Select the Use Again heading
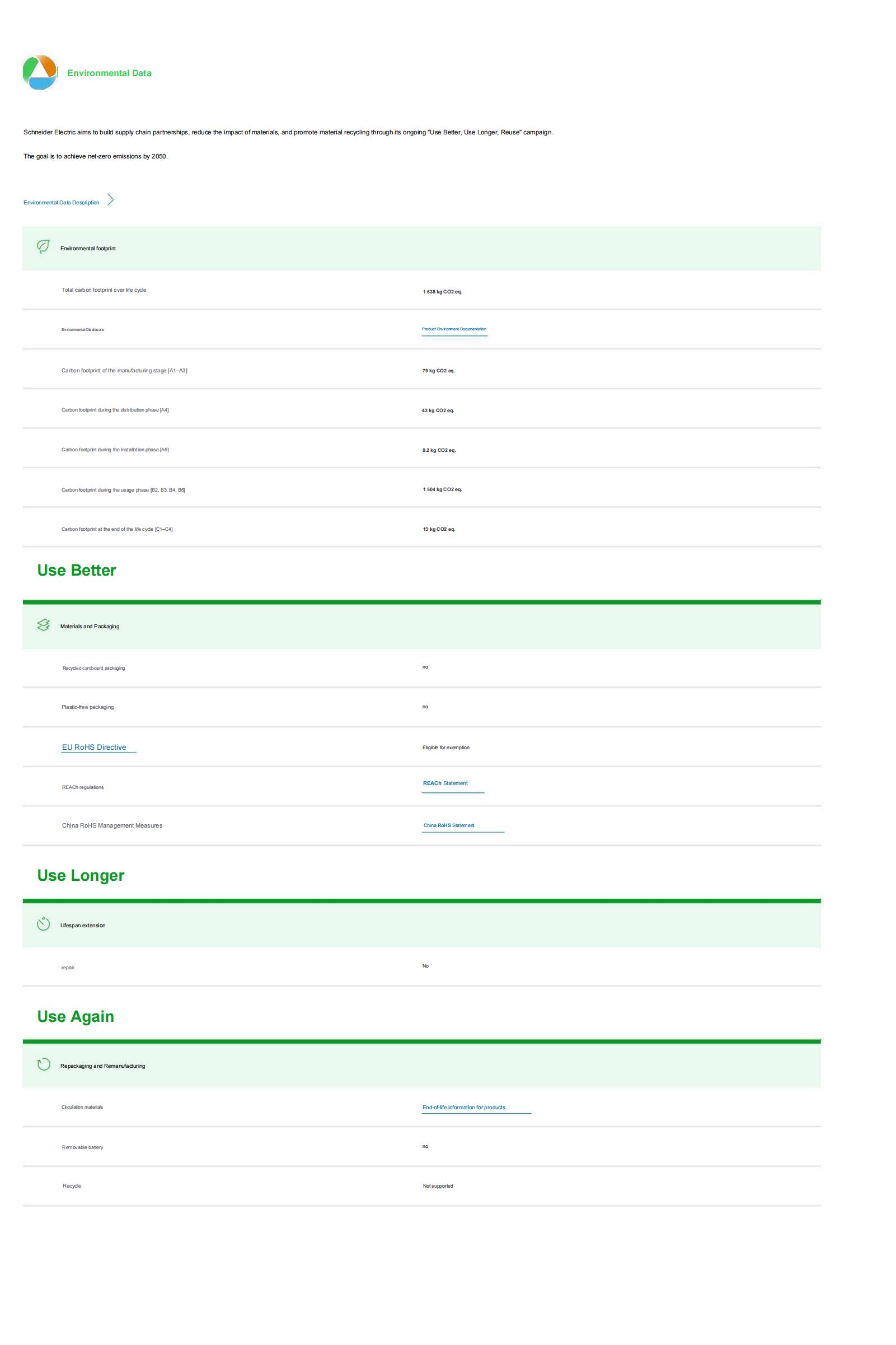The width and height of the screenshot is (896, 1345). click(x=76, y=1016)
